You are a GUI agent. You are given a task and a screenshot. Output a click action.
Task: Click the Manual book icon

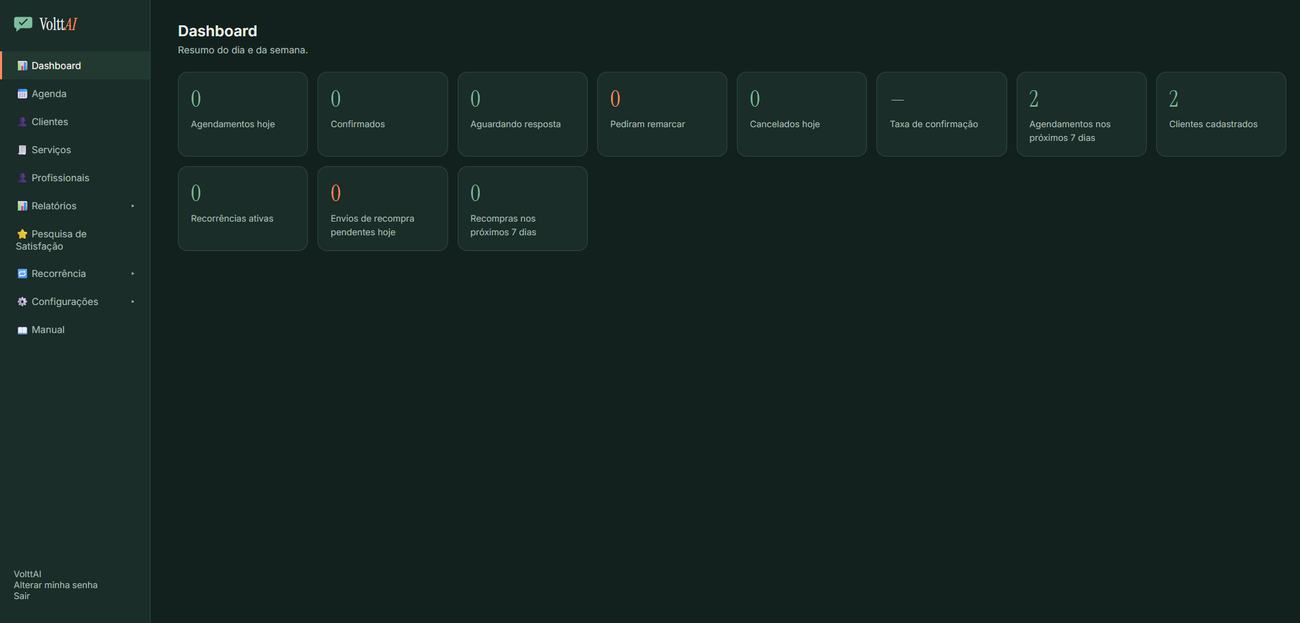pos(22,330)
